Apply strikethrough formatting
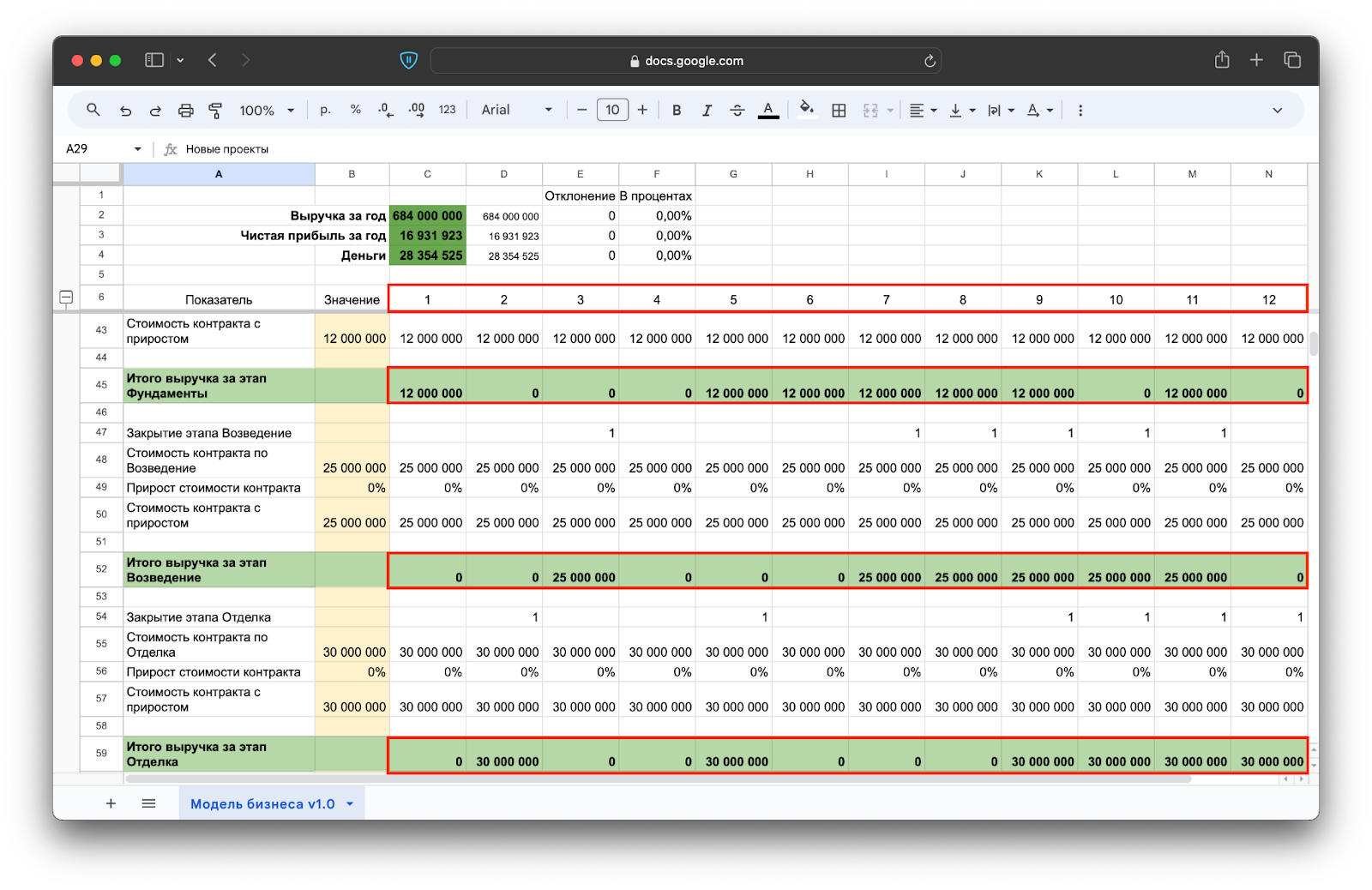The width and height of the screenshot is (1372, 890). 737,110
